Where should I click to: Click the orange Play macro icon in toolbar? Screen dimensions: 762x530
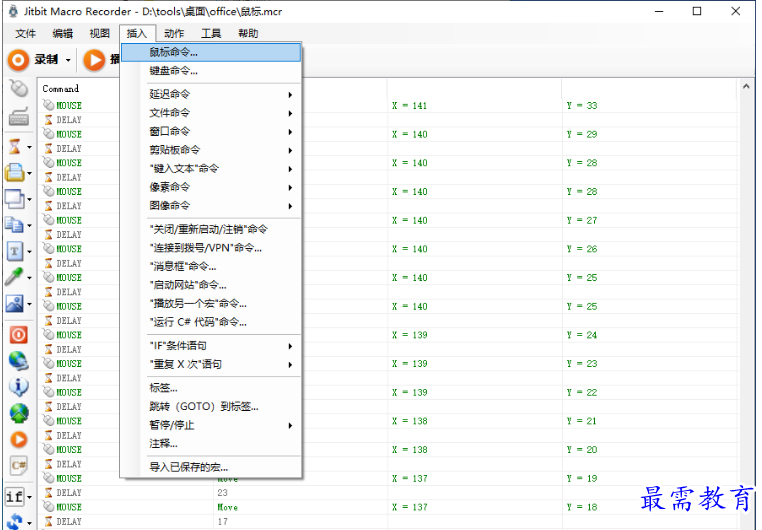coord(94,60)
